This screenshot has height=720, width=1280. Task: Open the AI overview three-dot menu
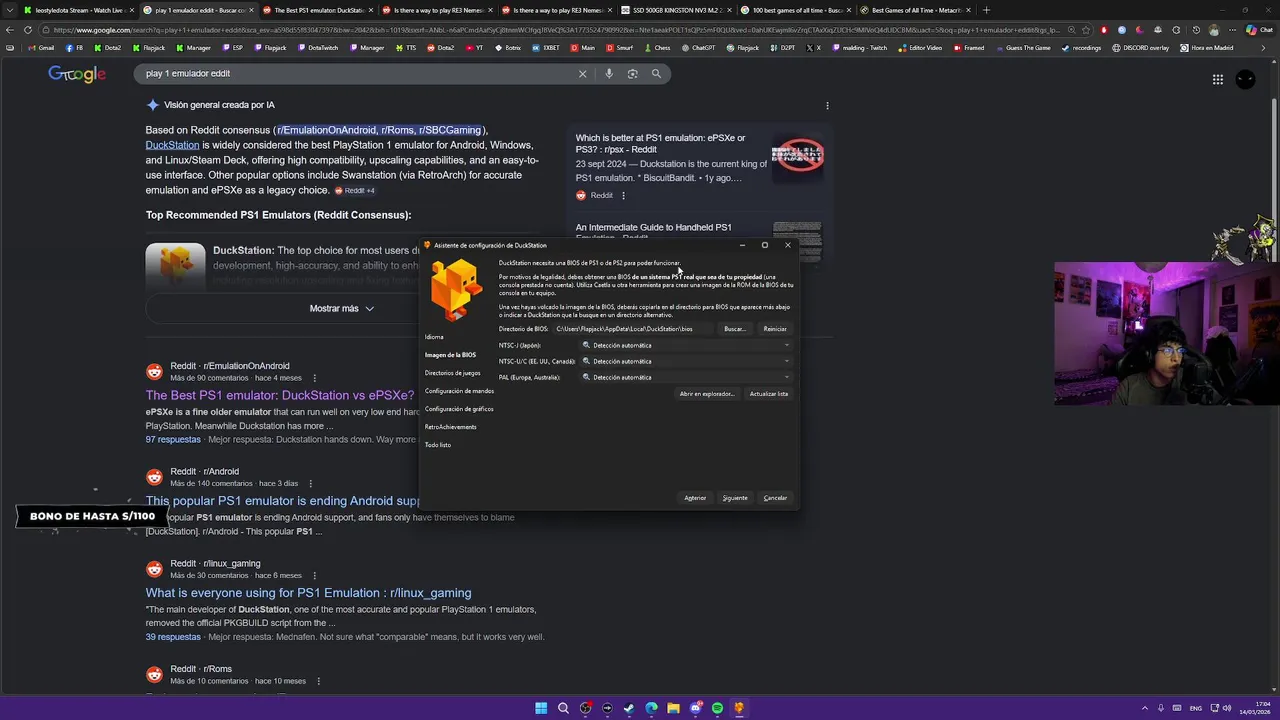[x=827, y=105]
